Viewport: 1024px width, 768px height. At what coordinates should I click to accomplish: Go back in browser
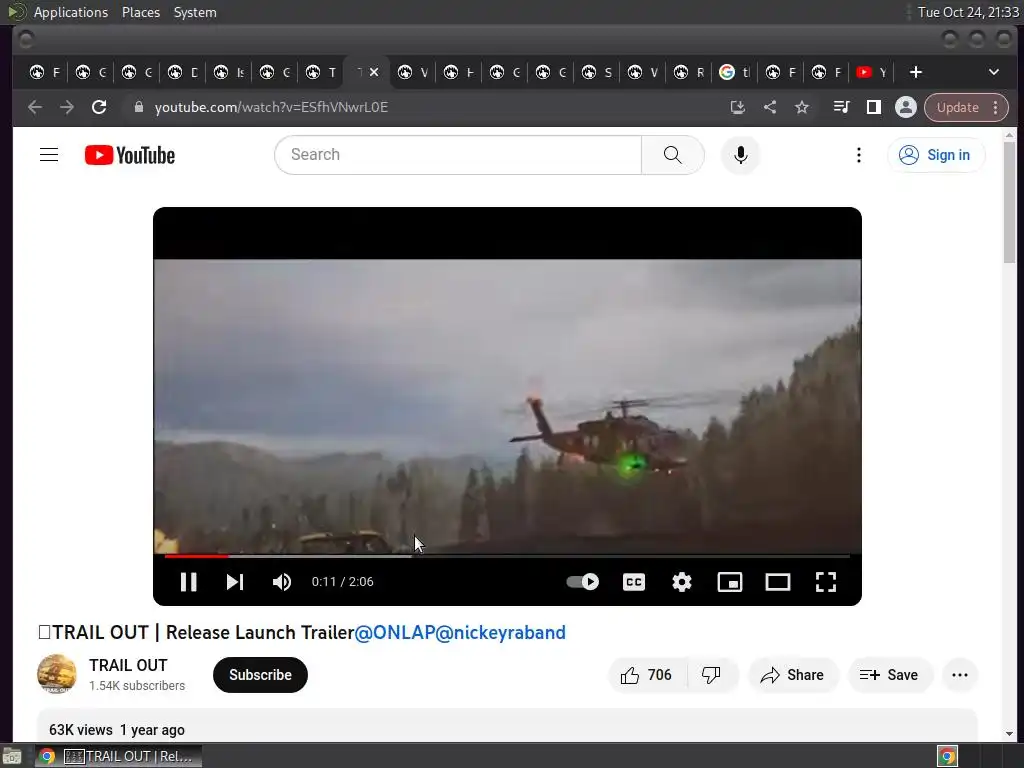point(35,107)
